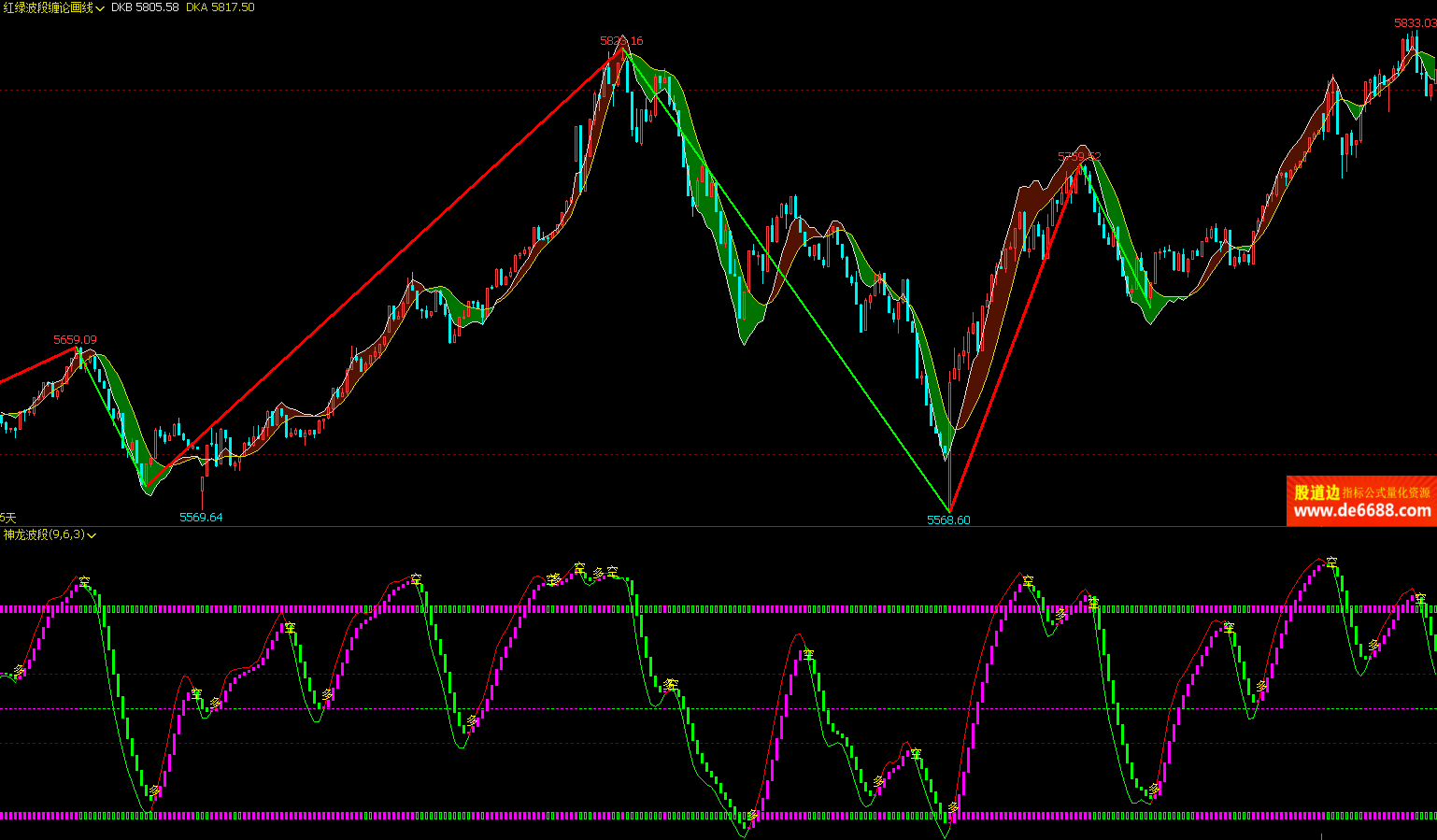
Task: Click the rightmost 空 marker in oscillator
Action: click(x=1420, y=598)
